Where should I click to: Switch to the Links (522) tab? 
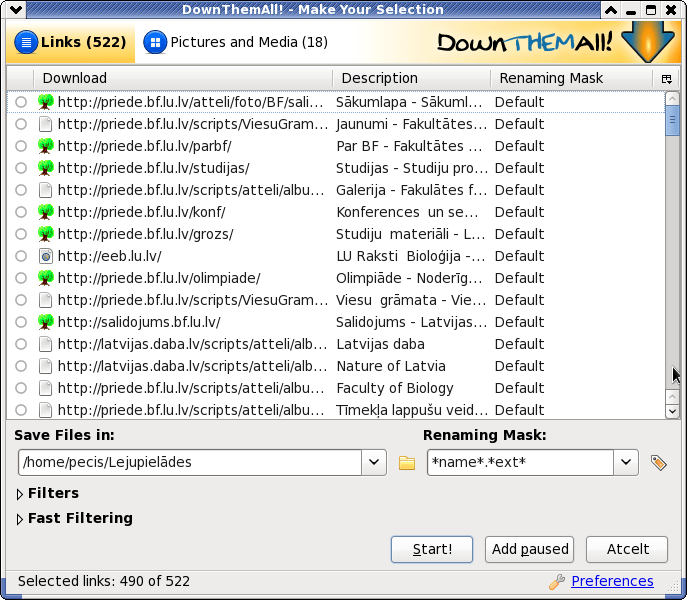click(x=71, y=43)
